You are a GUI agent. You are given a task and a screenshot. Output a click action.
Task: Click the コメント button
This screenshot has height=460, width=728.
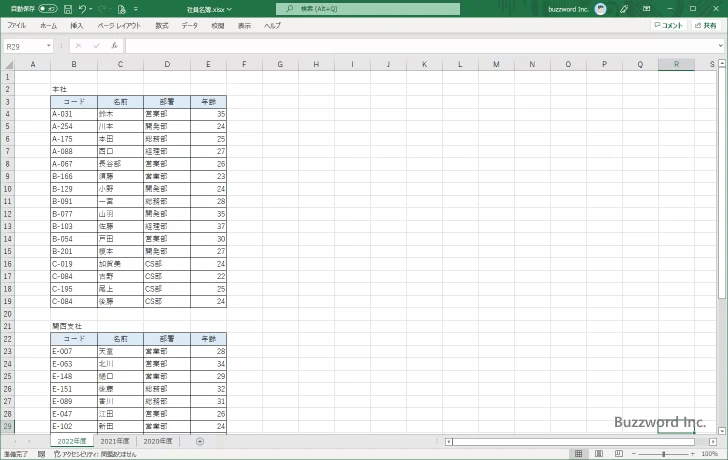tap(669, 26)
